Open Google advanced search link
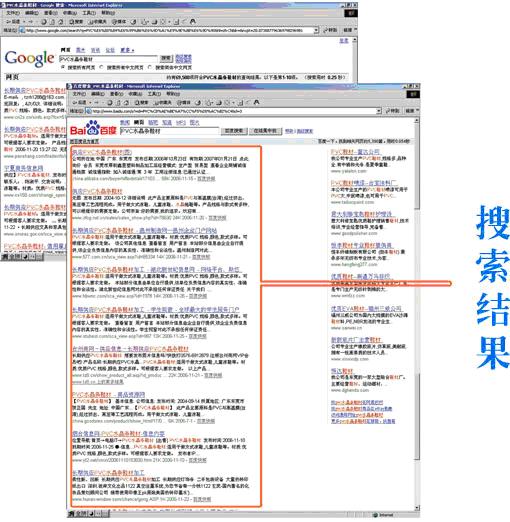 [184, 57]
